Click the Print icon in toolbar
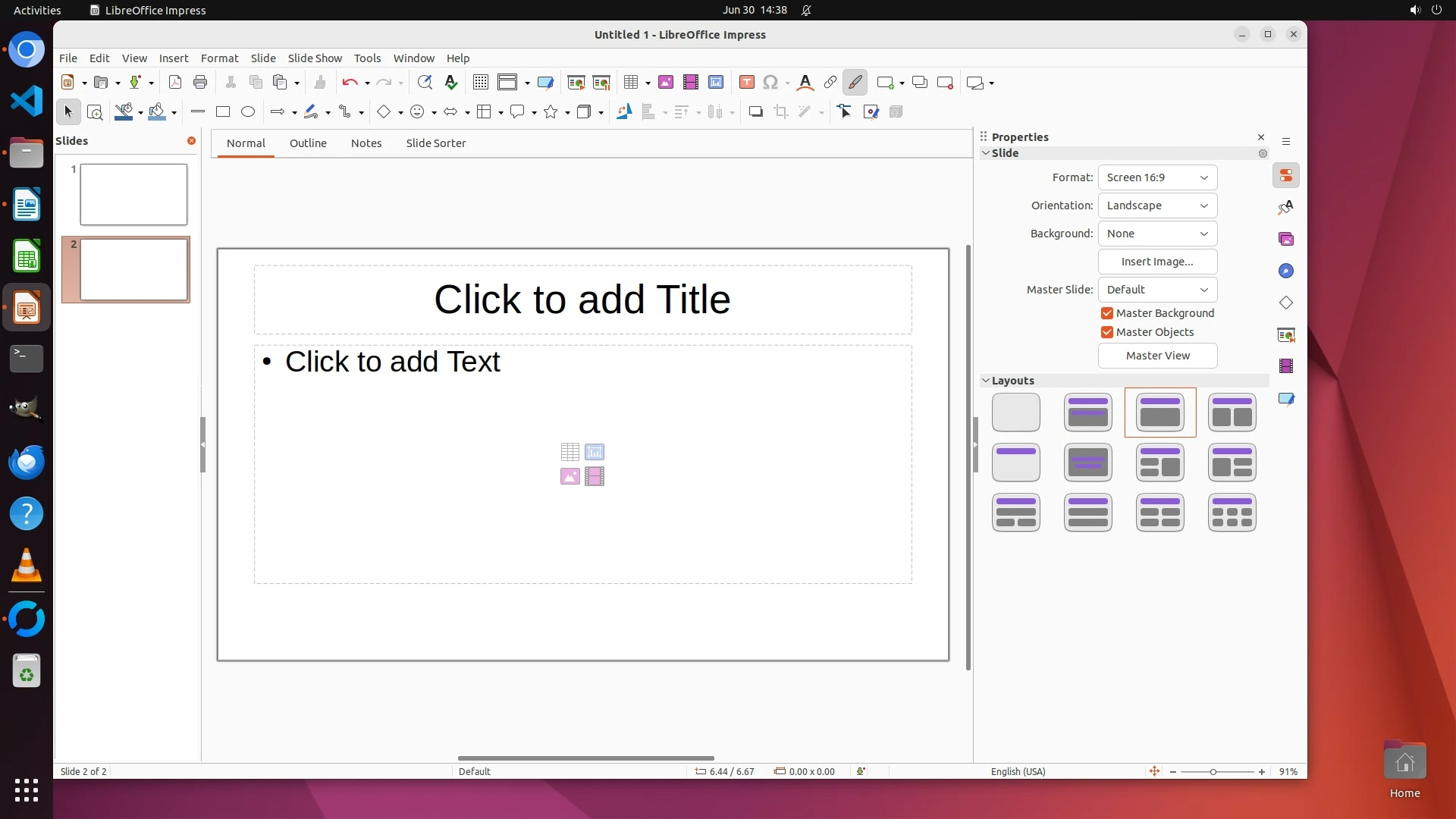This screenshot has width=1456, height=819. (x=200, y=83)
